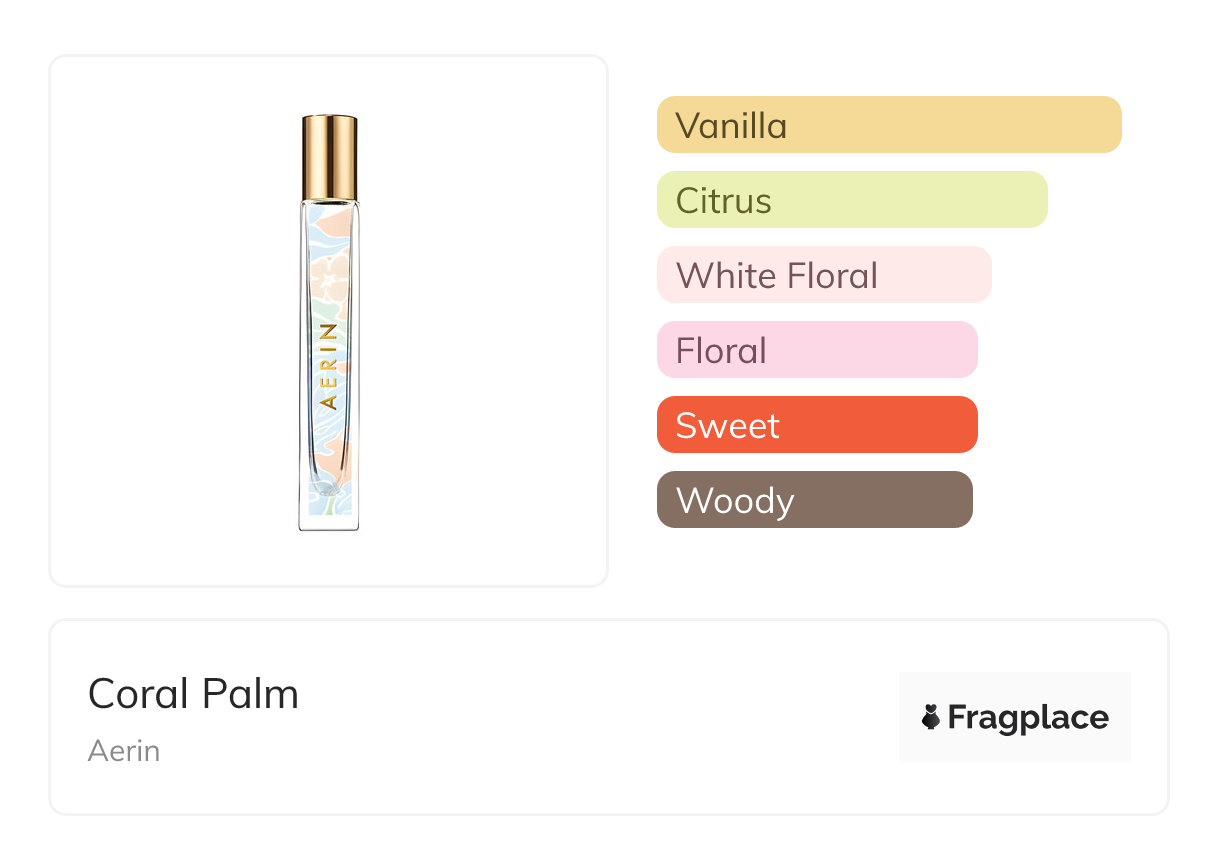Open the perfume bottle product image
1218x864 pixels.
pos(329,322)
